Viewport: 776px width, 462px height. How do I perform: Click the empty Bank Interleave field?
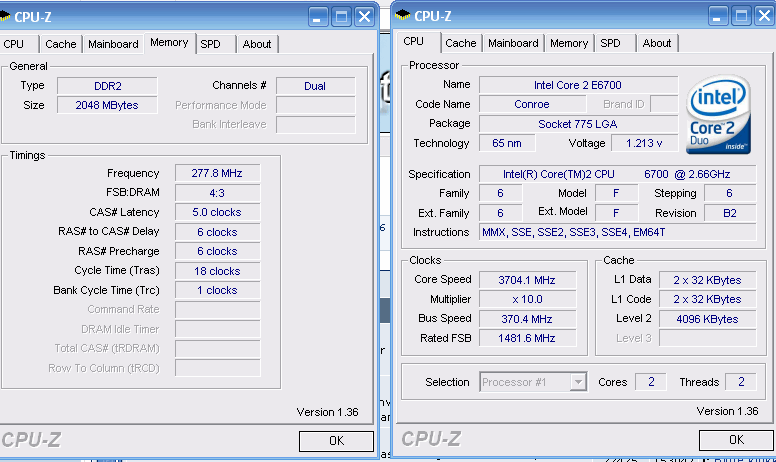315,124
